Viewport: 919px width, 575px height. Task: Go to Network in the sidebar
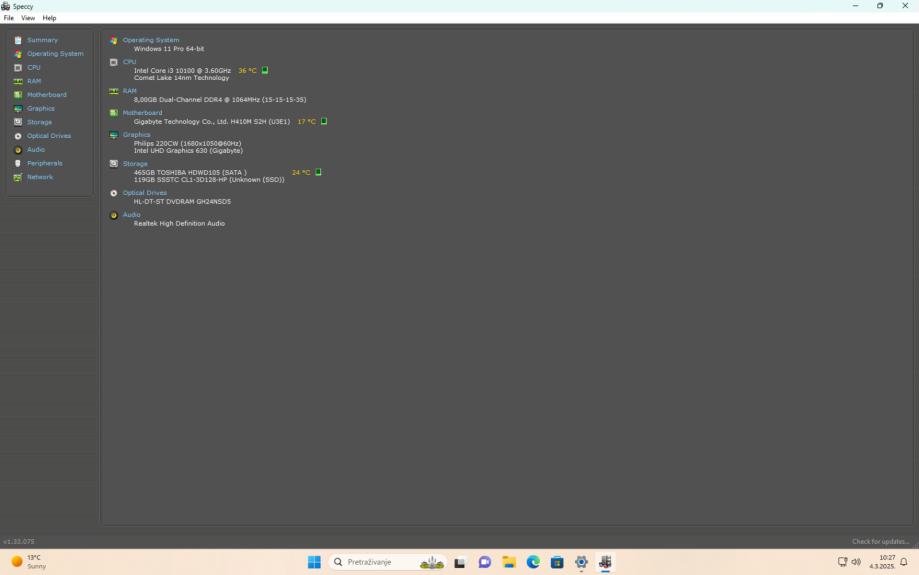pyautogui.click(x=40, y=176)
